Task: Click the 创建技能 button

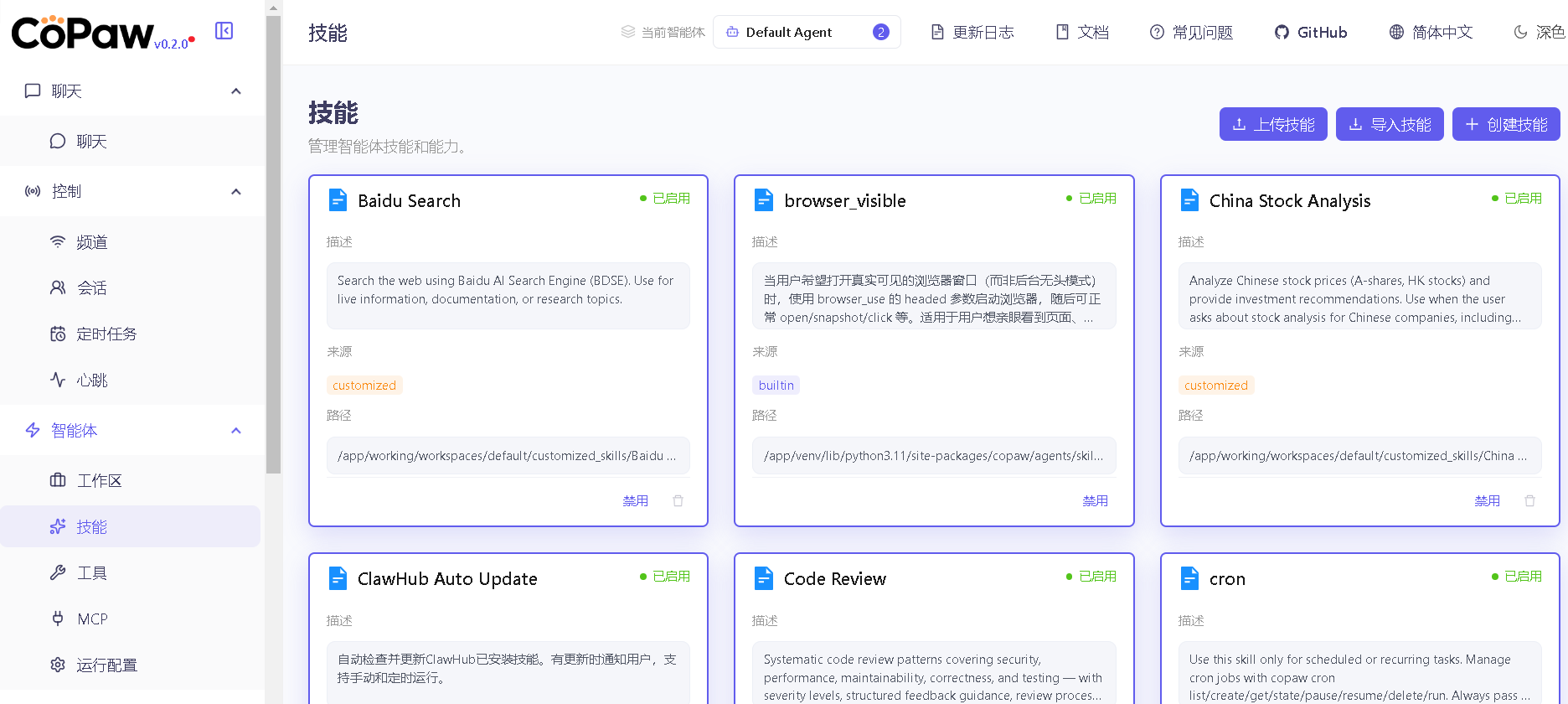Action: coord(1505,125)
